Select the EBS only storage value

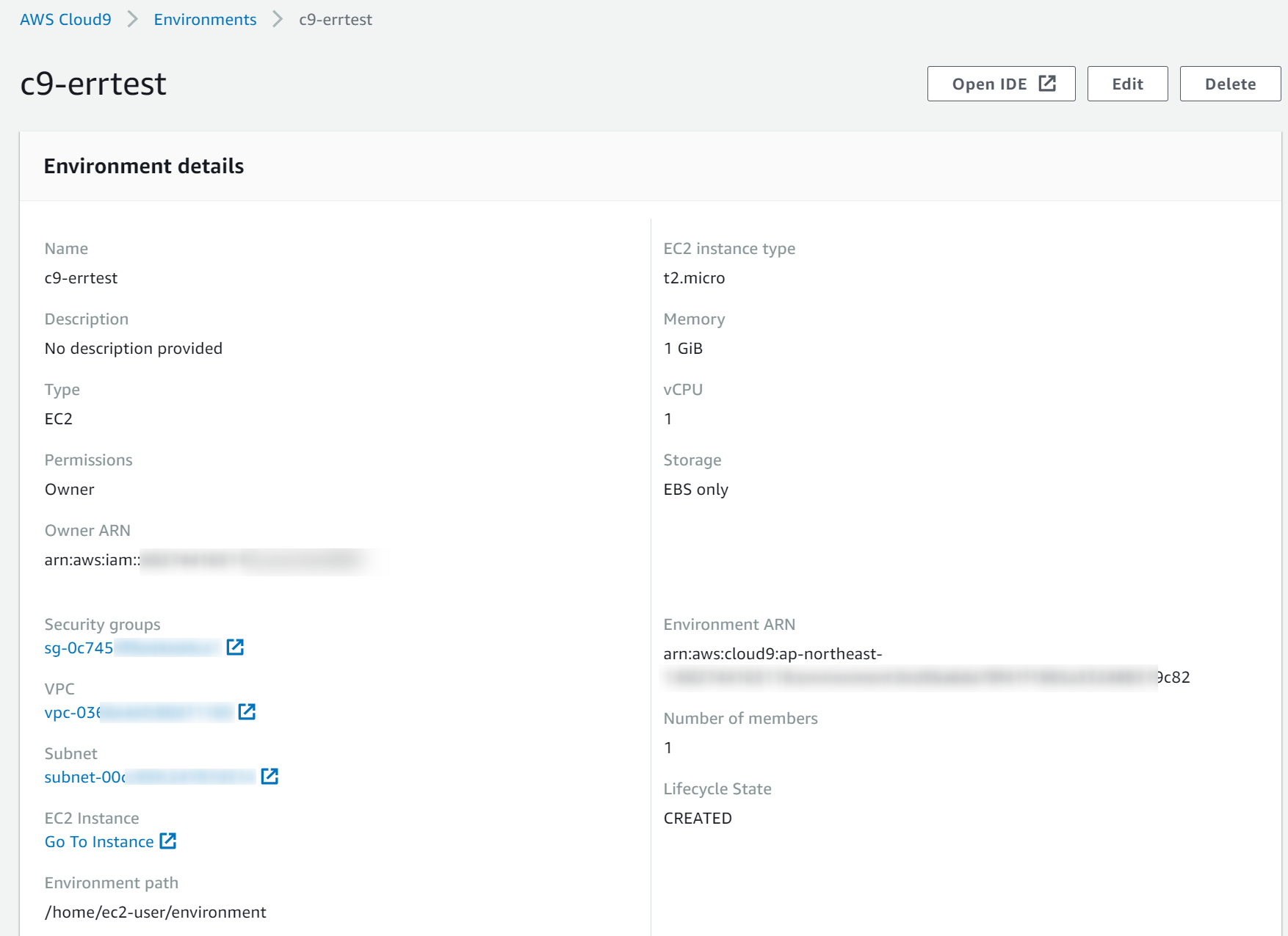(x=695, y=489)
